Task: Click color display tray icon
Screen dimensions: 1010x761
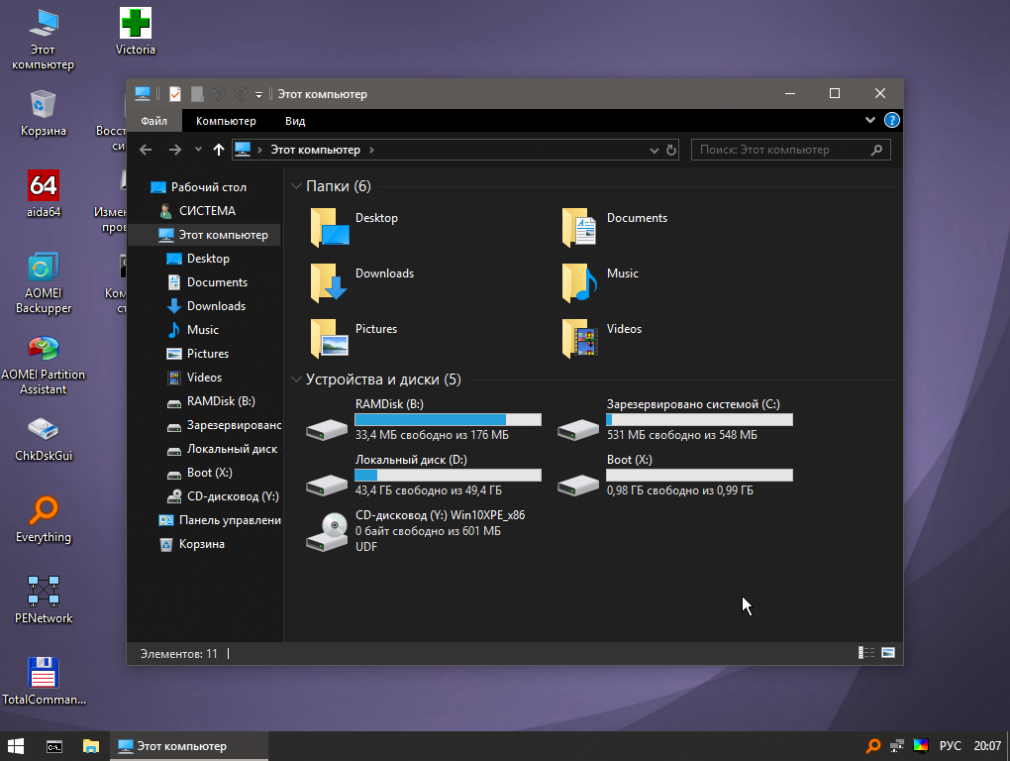Action: click(x=920, y=746)
